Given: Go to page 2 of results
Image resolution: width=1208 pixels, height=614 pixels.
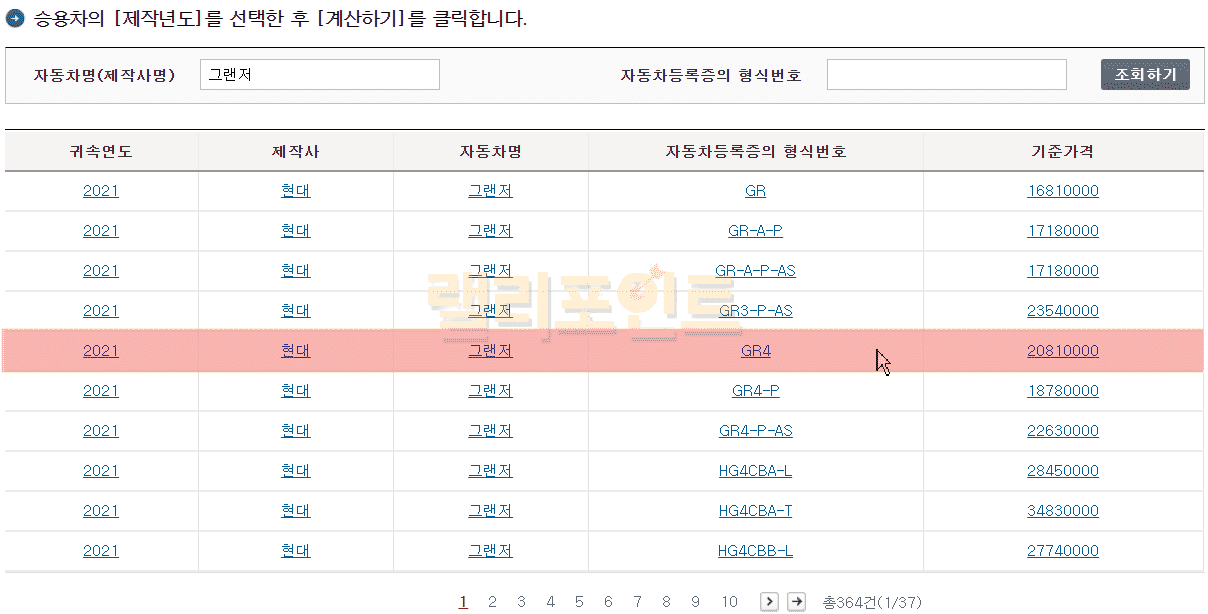Looking at the screenshot, I should (x=492, y=602).
